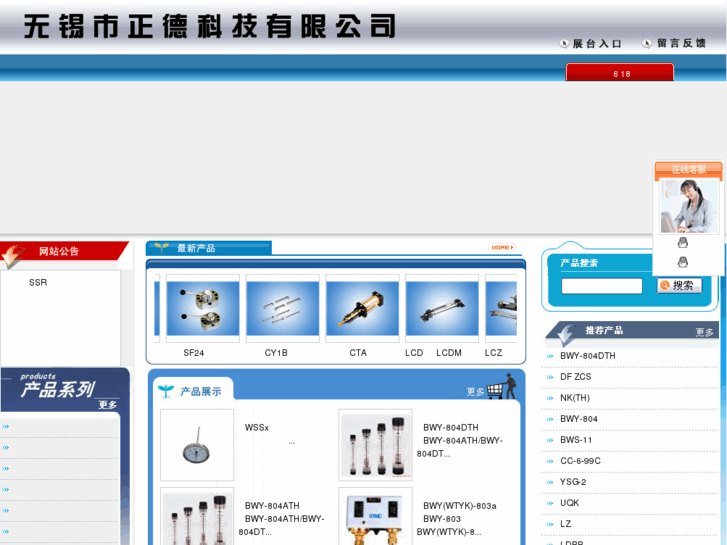Click the cursor icon beside 展台入口

click(x=564, y=43)
